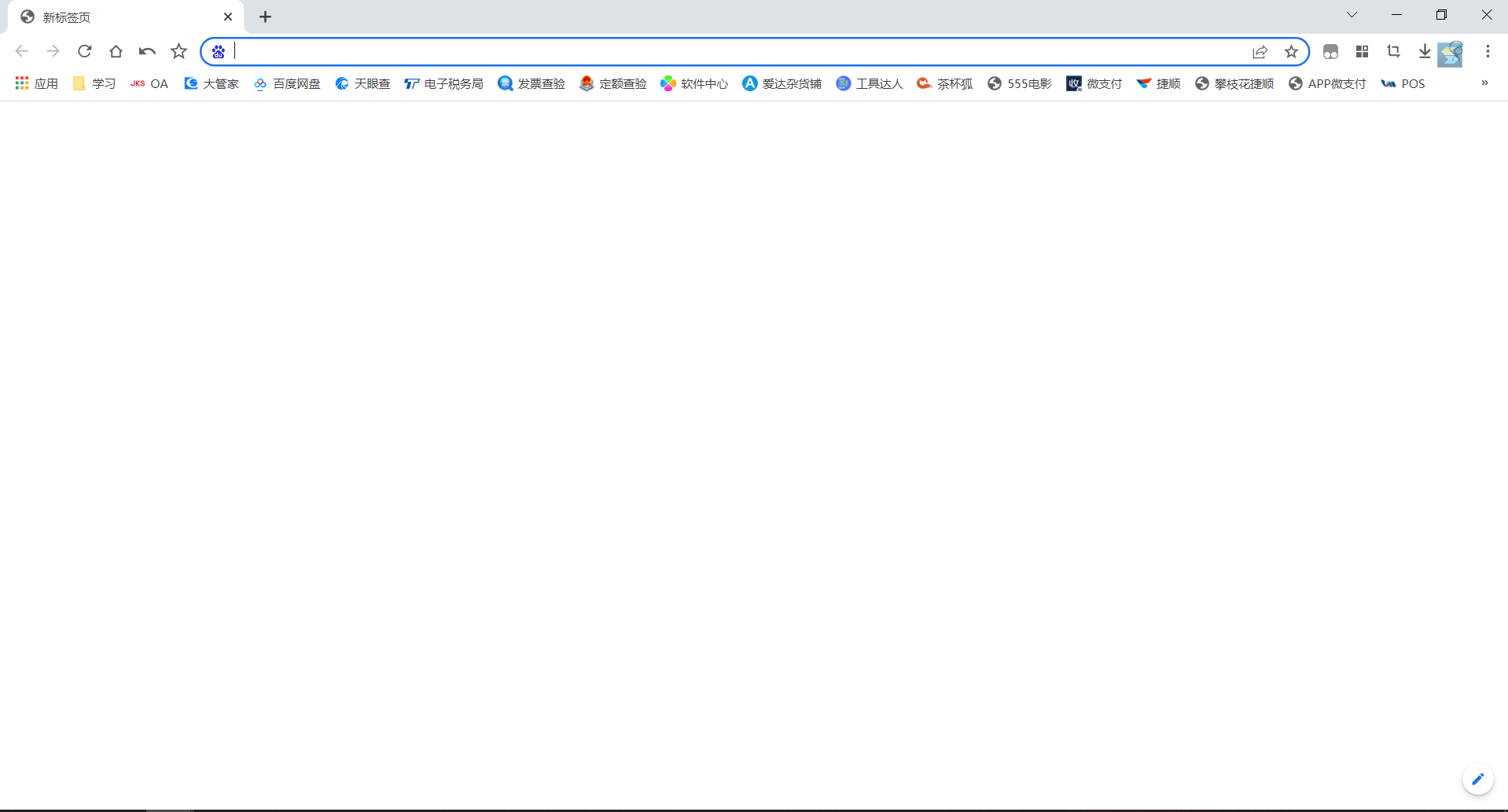The image size is (1508, 812).
Task: Open a new tab with plus button
Action: point(266,17)
